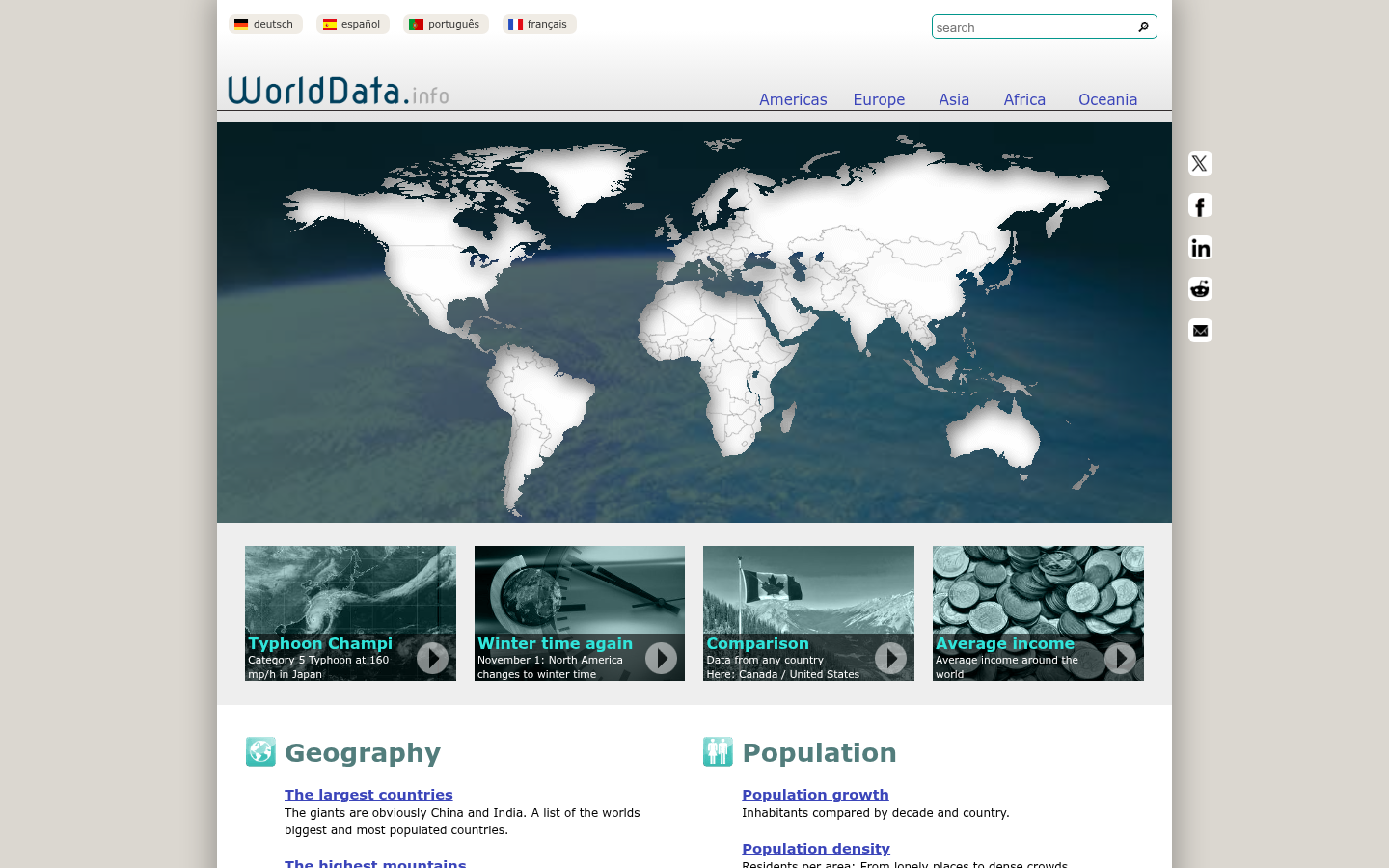Open the Asia menu
The width and height of the screenshot is (1389, 868).
click(954, 99)
